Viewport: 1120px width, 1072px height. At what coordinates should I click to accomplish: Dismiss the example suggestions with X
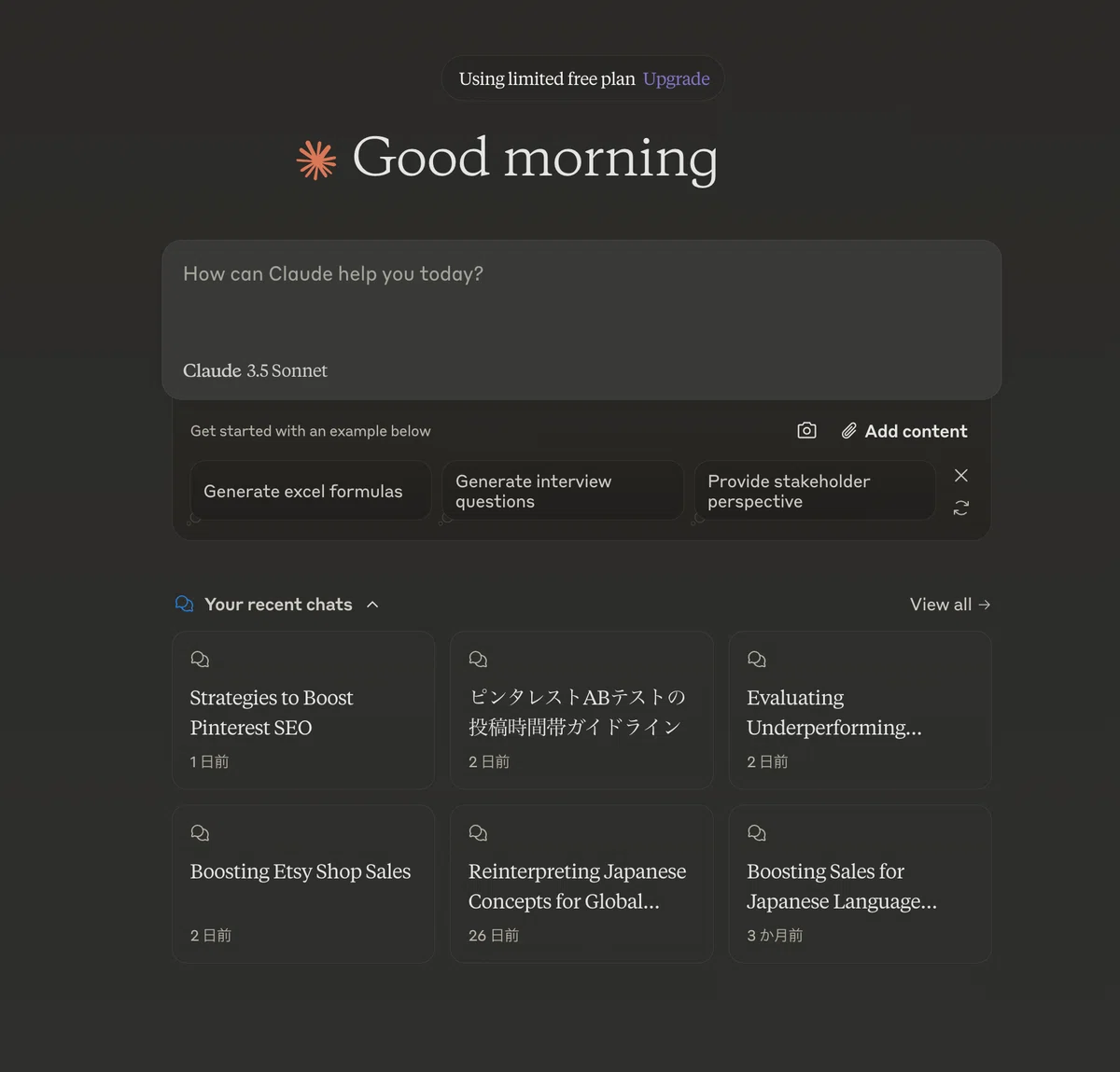(x=961, y=476)
